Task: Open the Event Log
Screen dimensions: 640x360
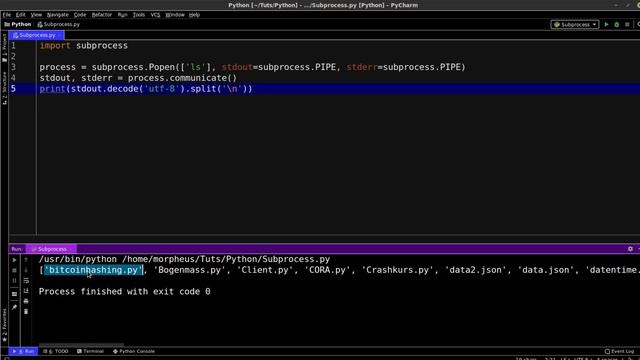Action: tap(619, 351)
